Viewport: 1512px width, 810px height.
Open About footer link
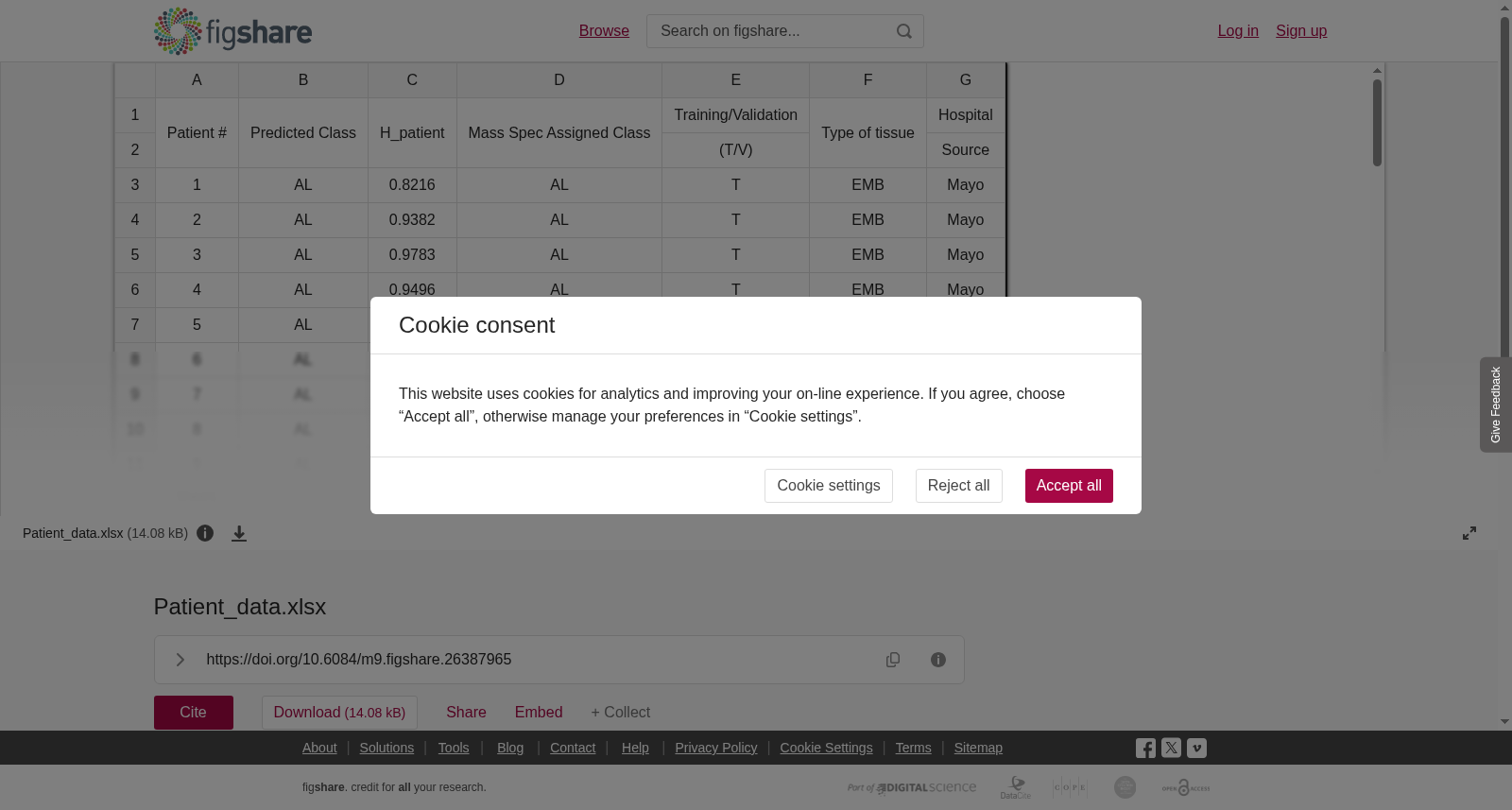pyautogui.click(x=319, y=748)
